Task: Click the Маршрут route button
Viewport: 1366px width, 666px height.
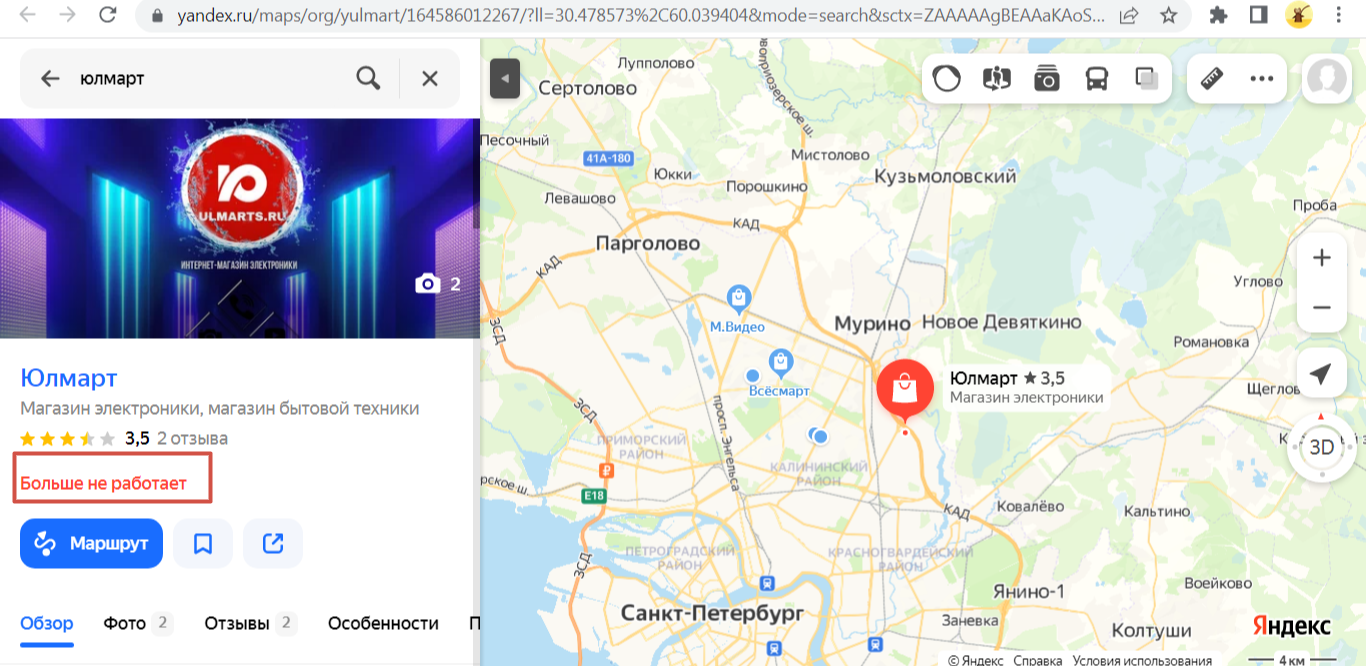Action: point(91,544)
